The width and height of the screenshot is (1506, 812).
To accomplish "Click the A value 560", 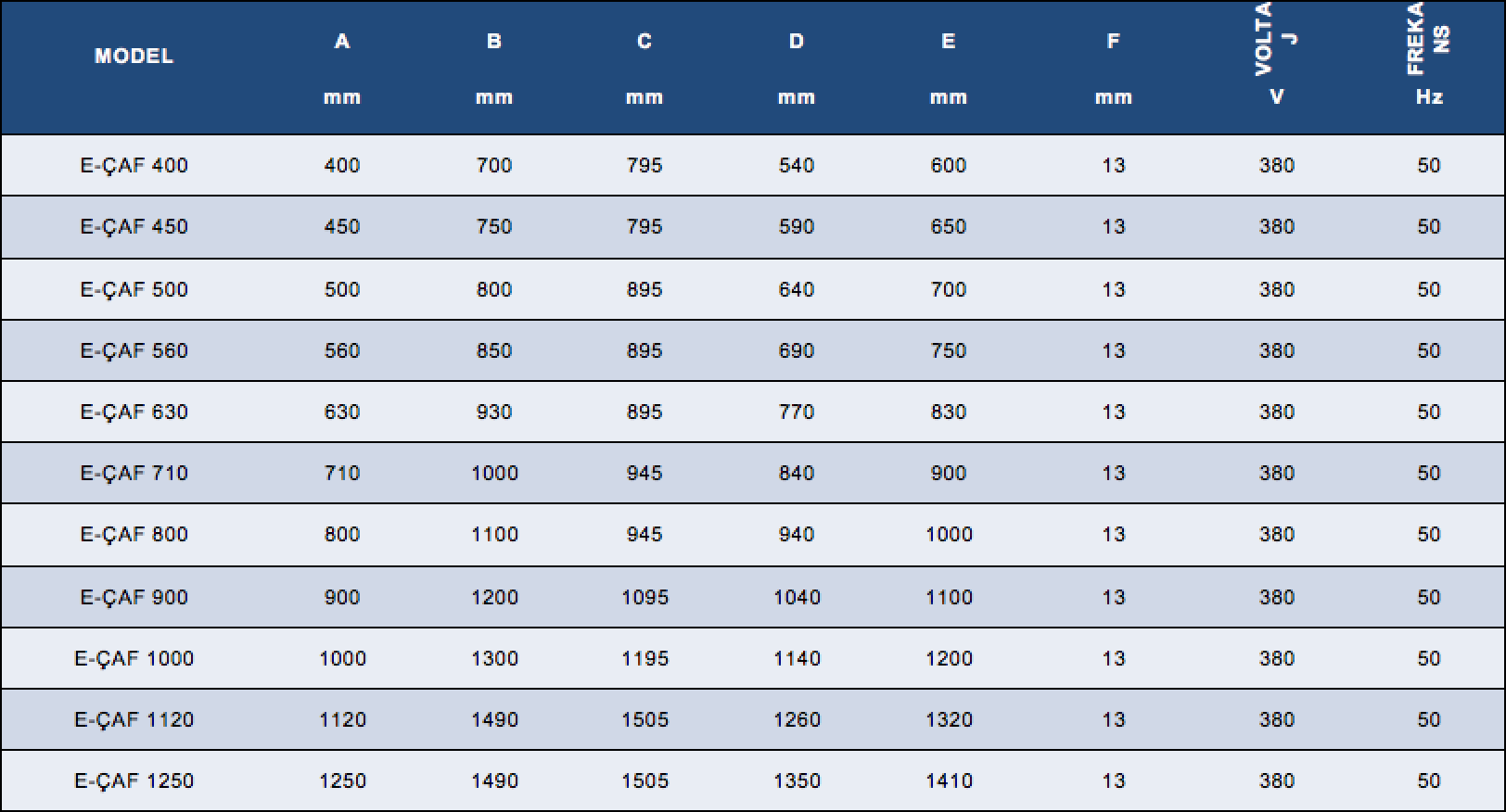I will click(x=342, y=350).
